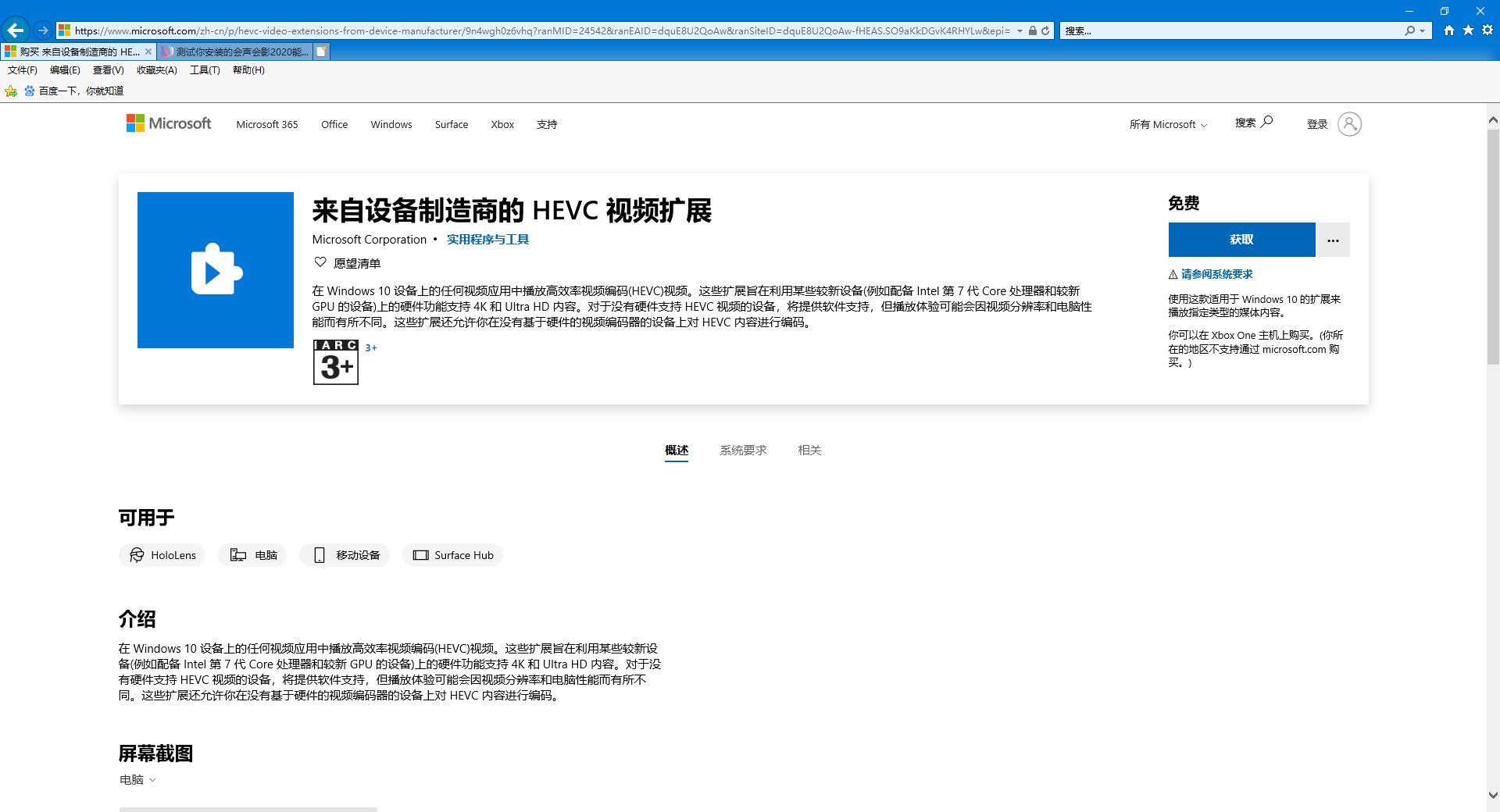Click the address bar lock icon
The width and height of the screenshot is (1500, 812).
1033,30
